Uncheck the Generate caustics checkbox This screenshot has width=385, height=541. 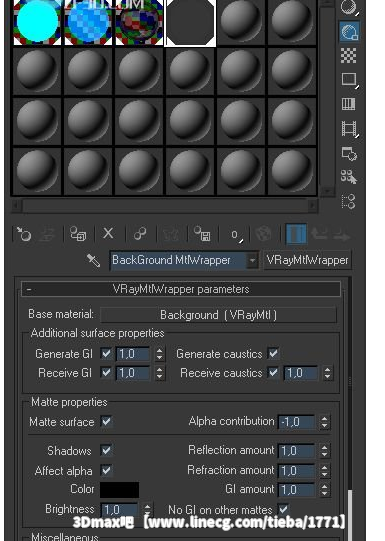pyautogui.click(x=273, y=353)
